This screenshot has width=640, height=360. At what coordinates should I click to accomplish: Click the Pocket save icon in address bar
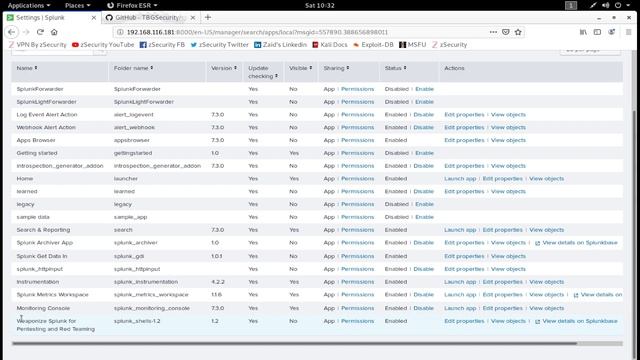tap(505, 32)
